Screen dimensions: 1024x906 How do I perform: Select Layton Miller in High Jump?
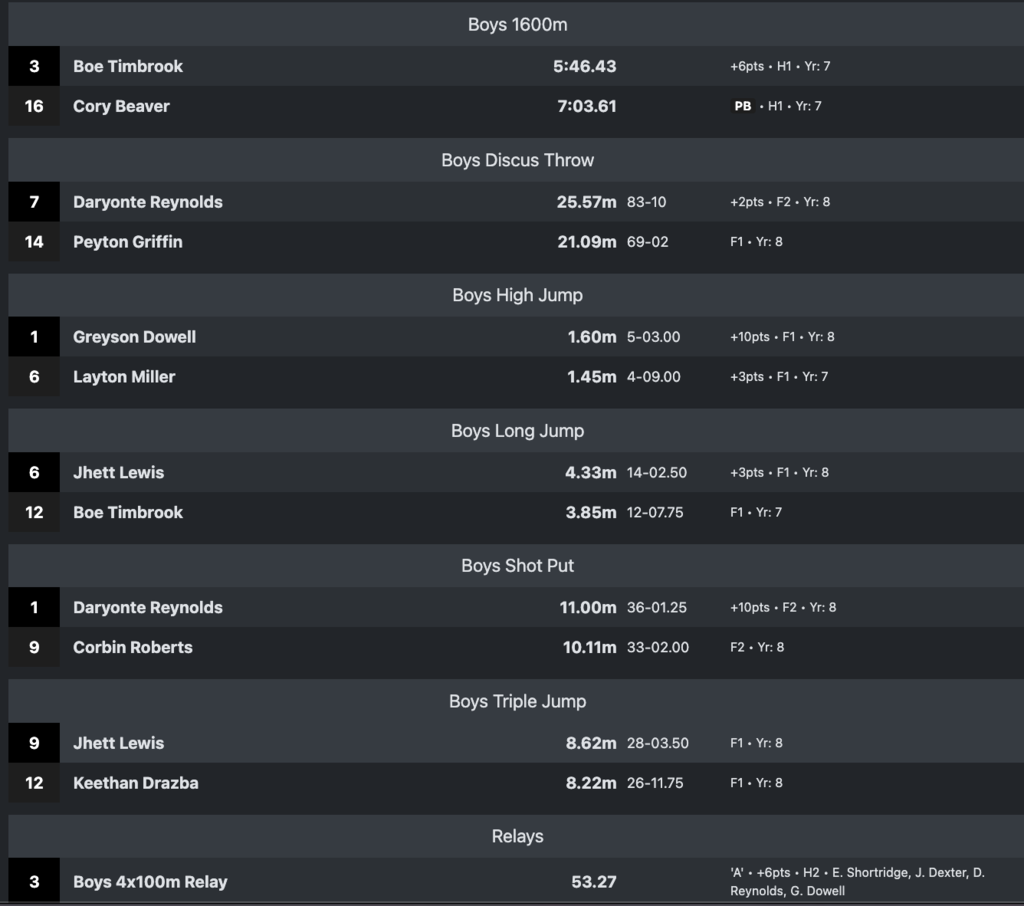[x=124, y=377]
